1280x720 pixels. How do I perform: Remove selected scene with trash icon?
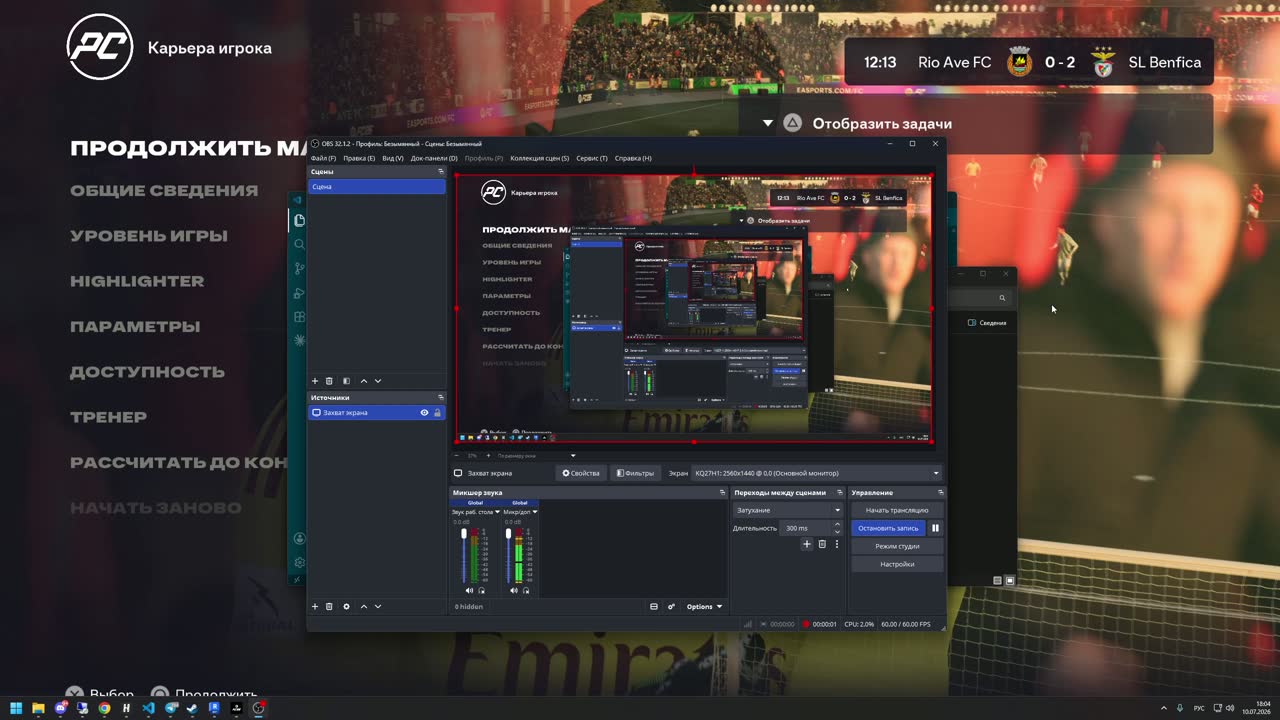(x=329, y=381)
